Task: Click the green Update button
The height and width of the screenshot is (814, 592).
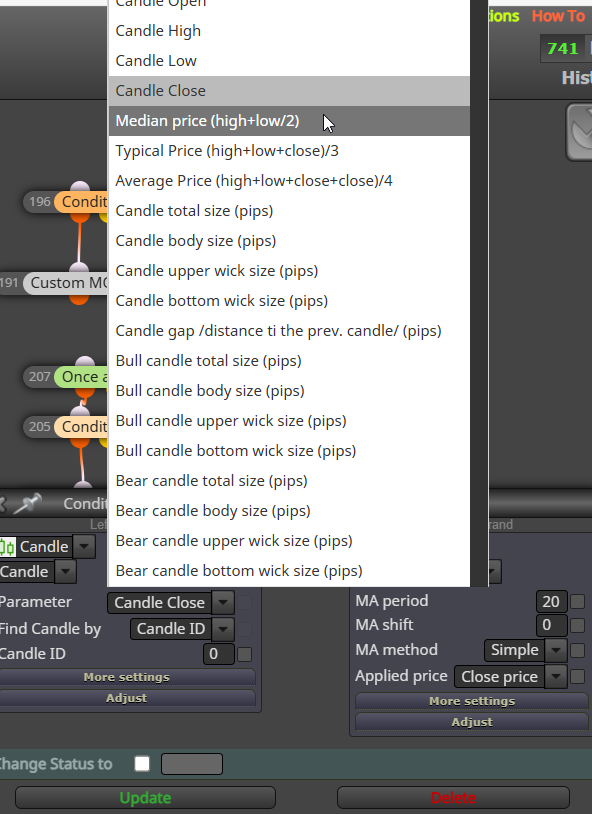Action: click(x=145, y=797)
